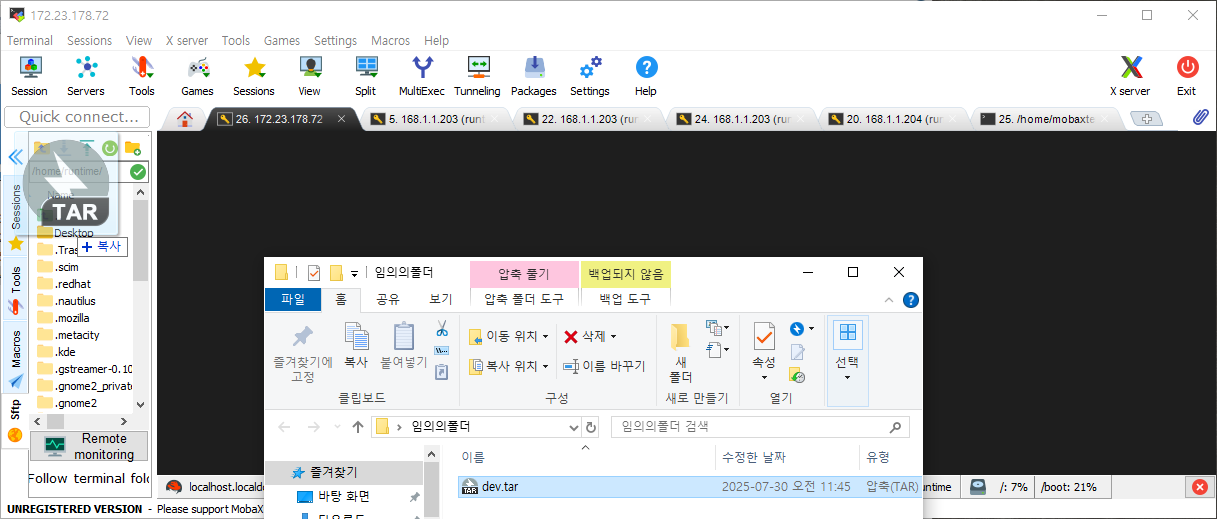Open the Packages manager icon
Viewport: 1217px width, 519px height.
[533, 76]
